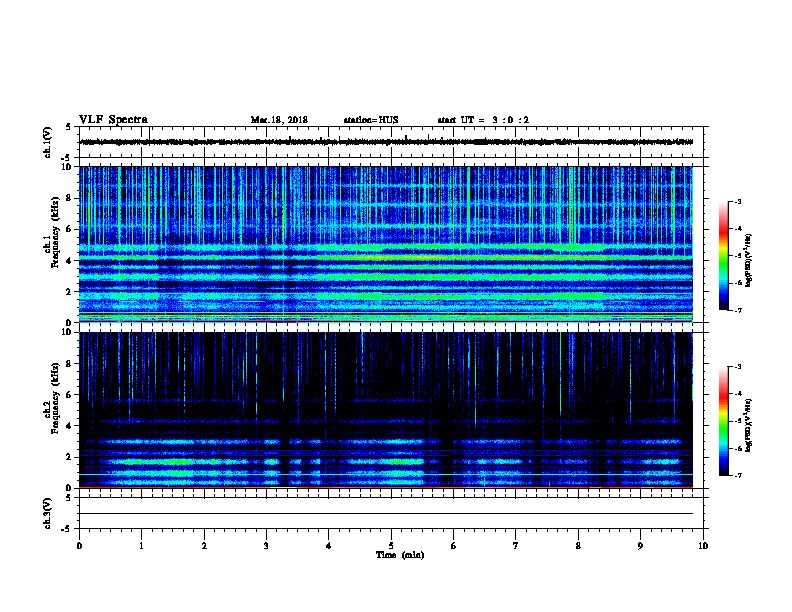This screenshot has height=612, width=792.
Task: Click the "ch.3(V)" axis label
Action: coord(48,513)
